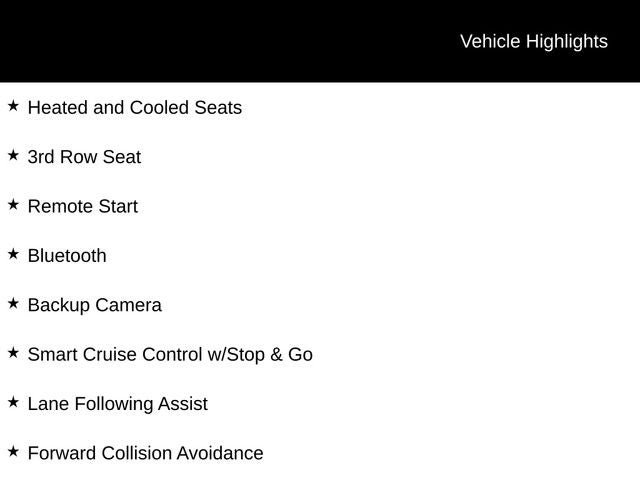640x480 pixels.
Task: Click the black header banner area
Action: click(x=320, y=41)
